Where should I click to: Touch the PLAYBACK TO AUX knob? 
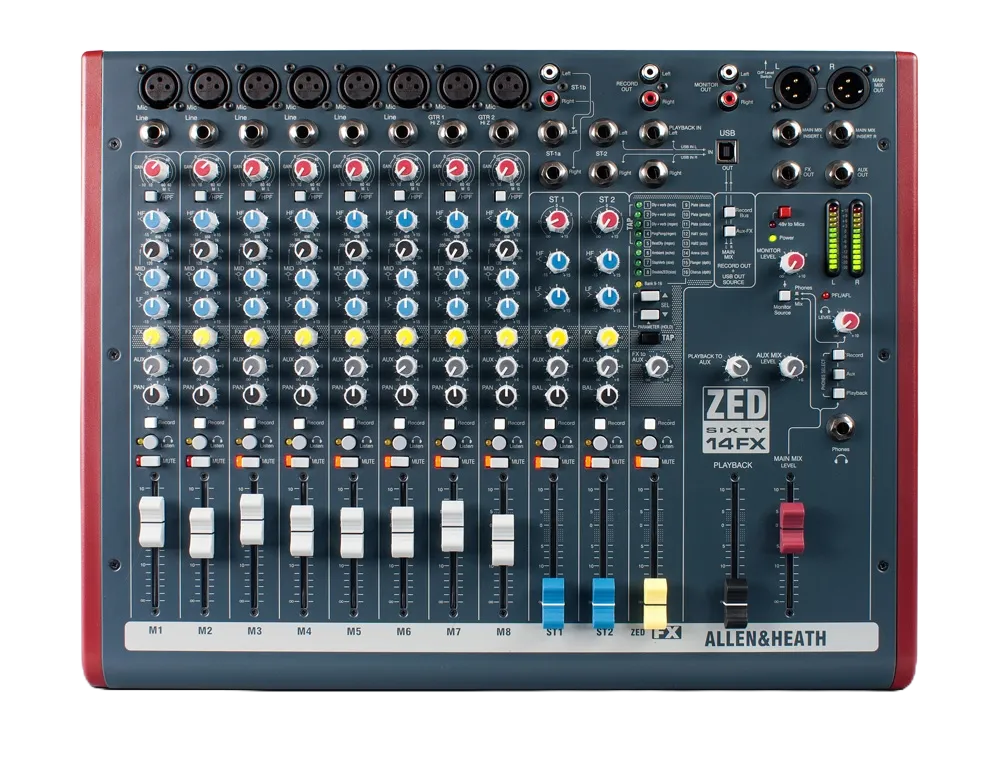[x=737, y=367]
